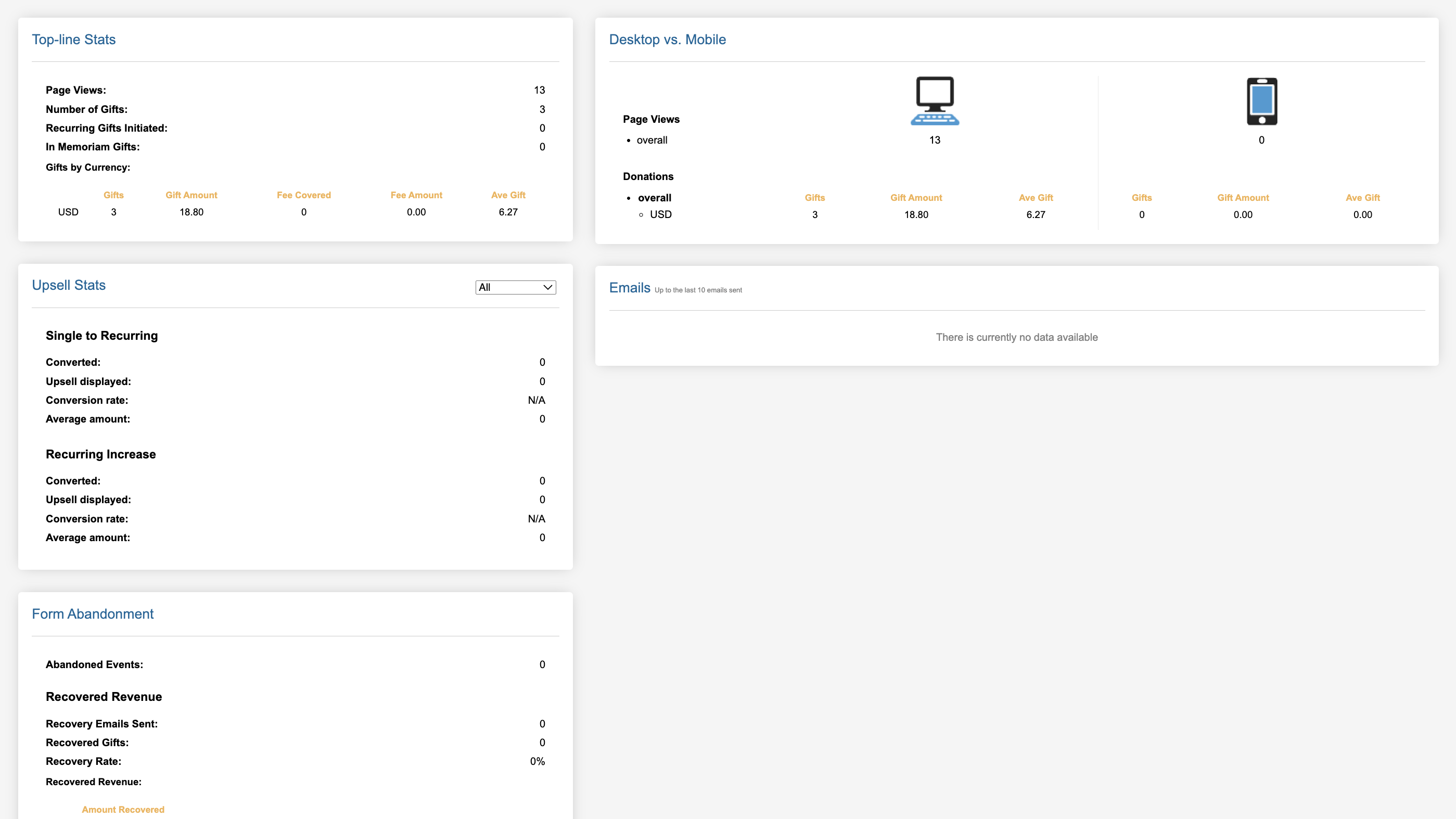Click the 'Page Views:' label in Top-line Stats

tap(76, 90)
